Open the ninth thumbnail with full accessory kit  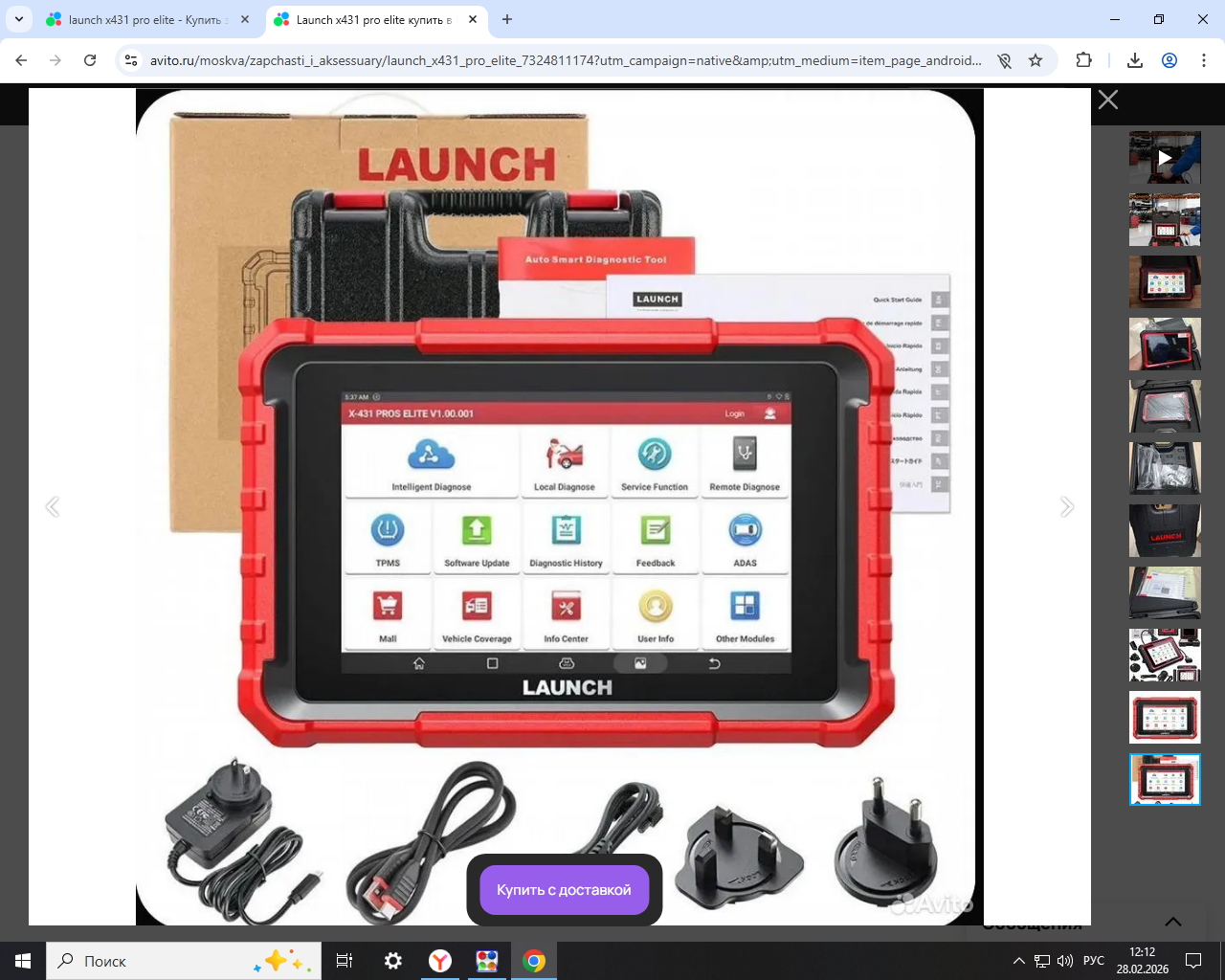pyautogui.click(x=1165, y=656)
